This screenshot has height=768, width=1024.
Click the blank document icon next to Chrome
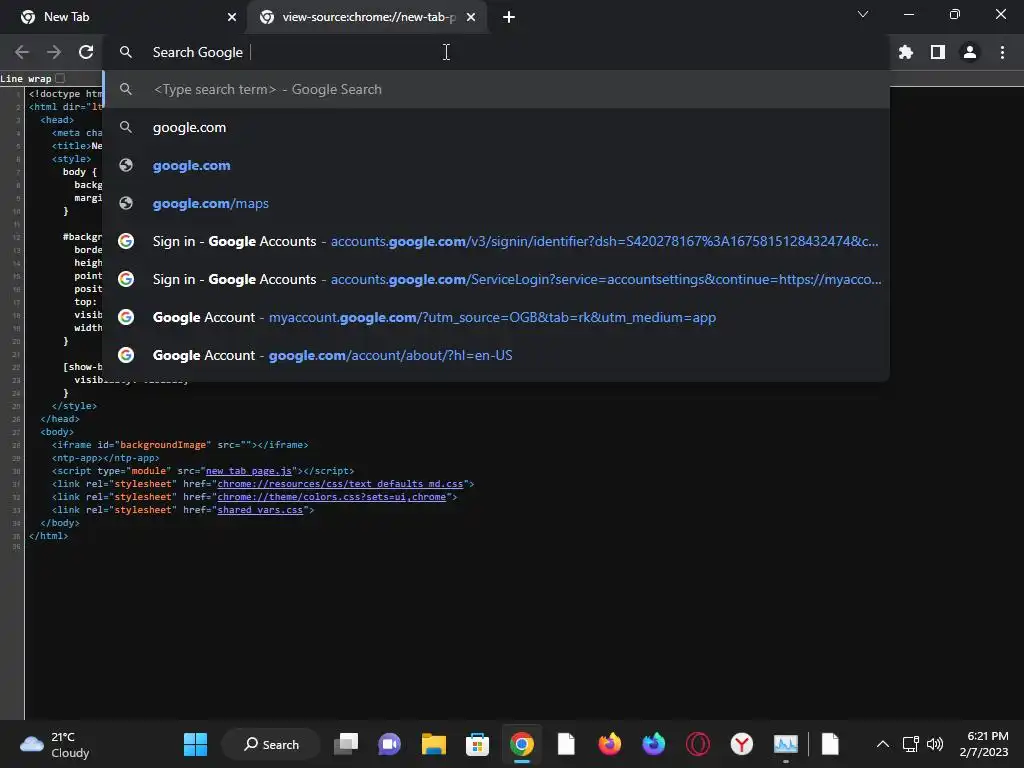(566, 744)
